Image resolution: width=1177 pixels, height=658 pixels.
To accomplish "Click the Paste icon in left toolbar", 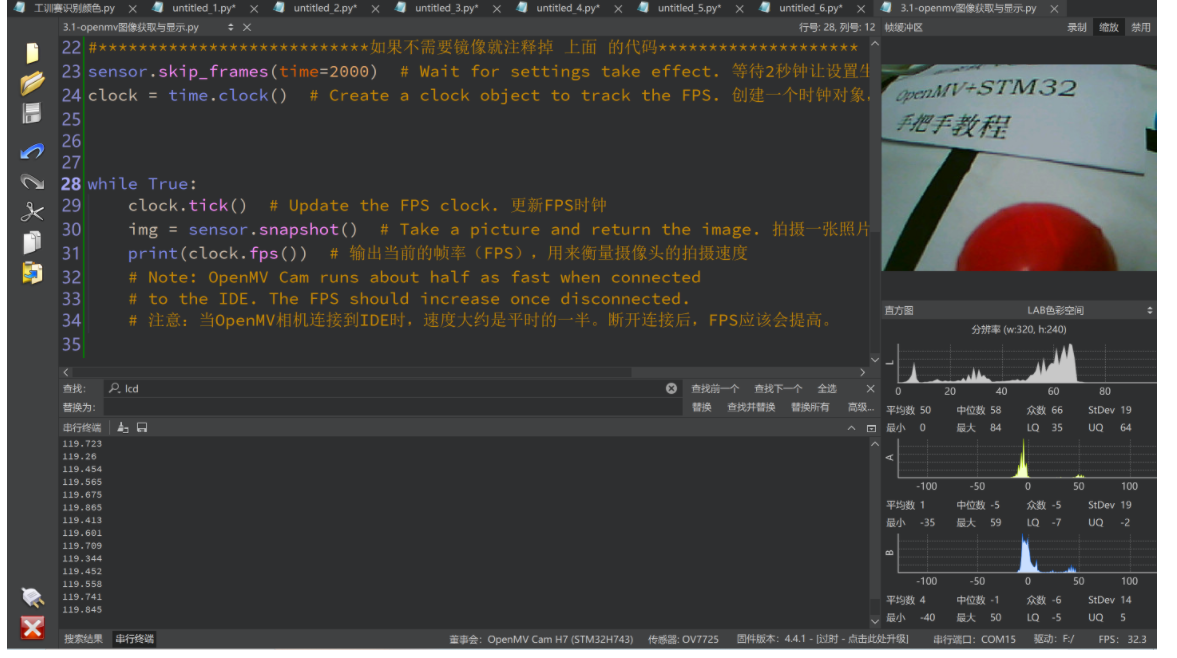I will (32, 273).
